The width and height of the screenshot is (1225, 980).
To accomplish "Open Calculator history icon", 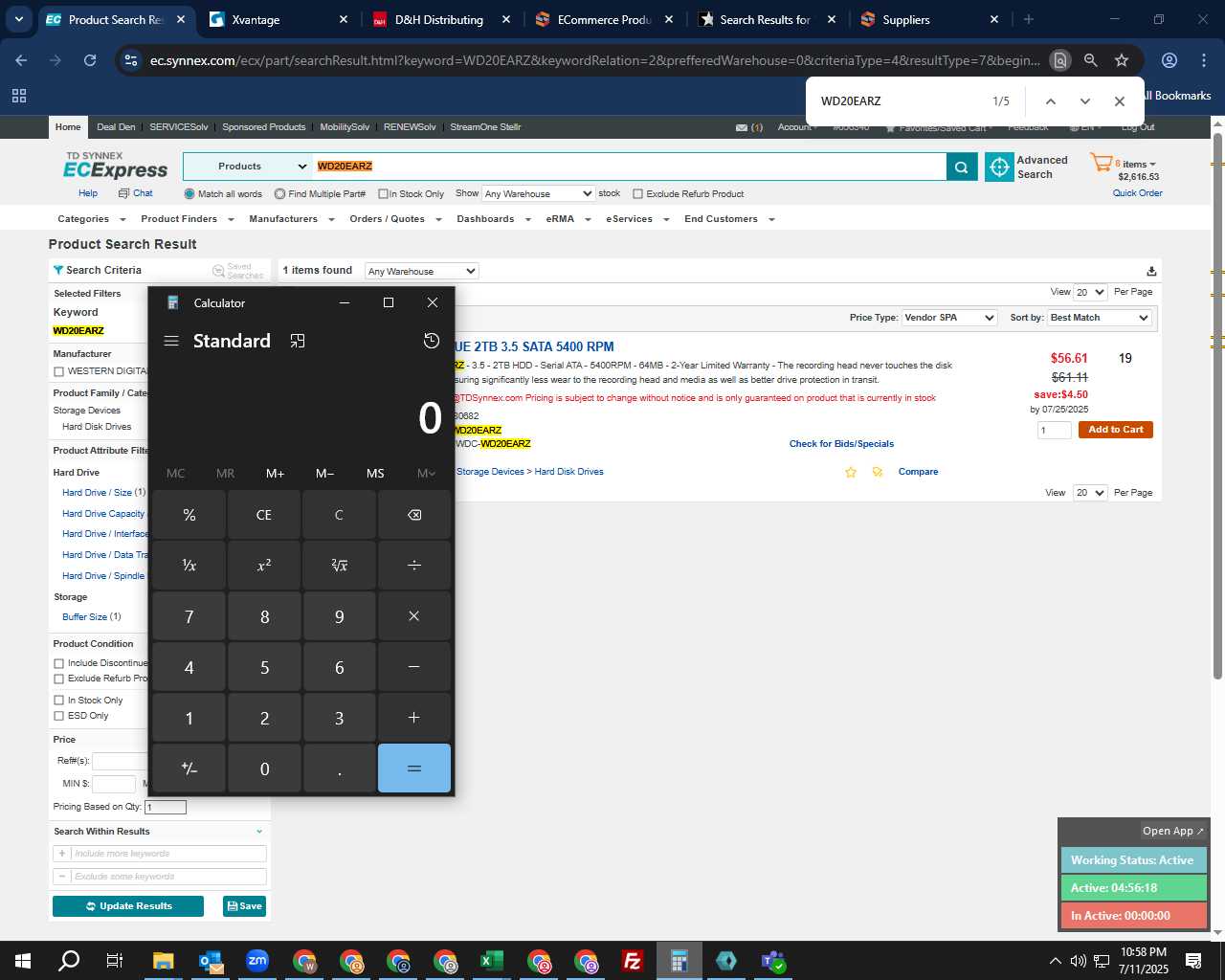I will tap(432, 341).
